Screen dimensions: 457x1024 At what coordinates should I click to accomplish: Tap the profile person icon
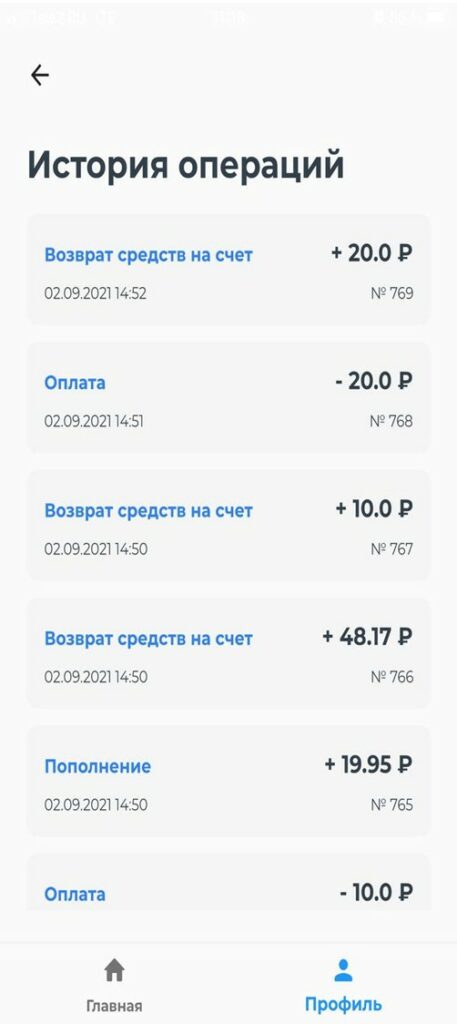point(343,970)
